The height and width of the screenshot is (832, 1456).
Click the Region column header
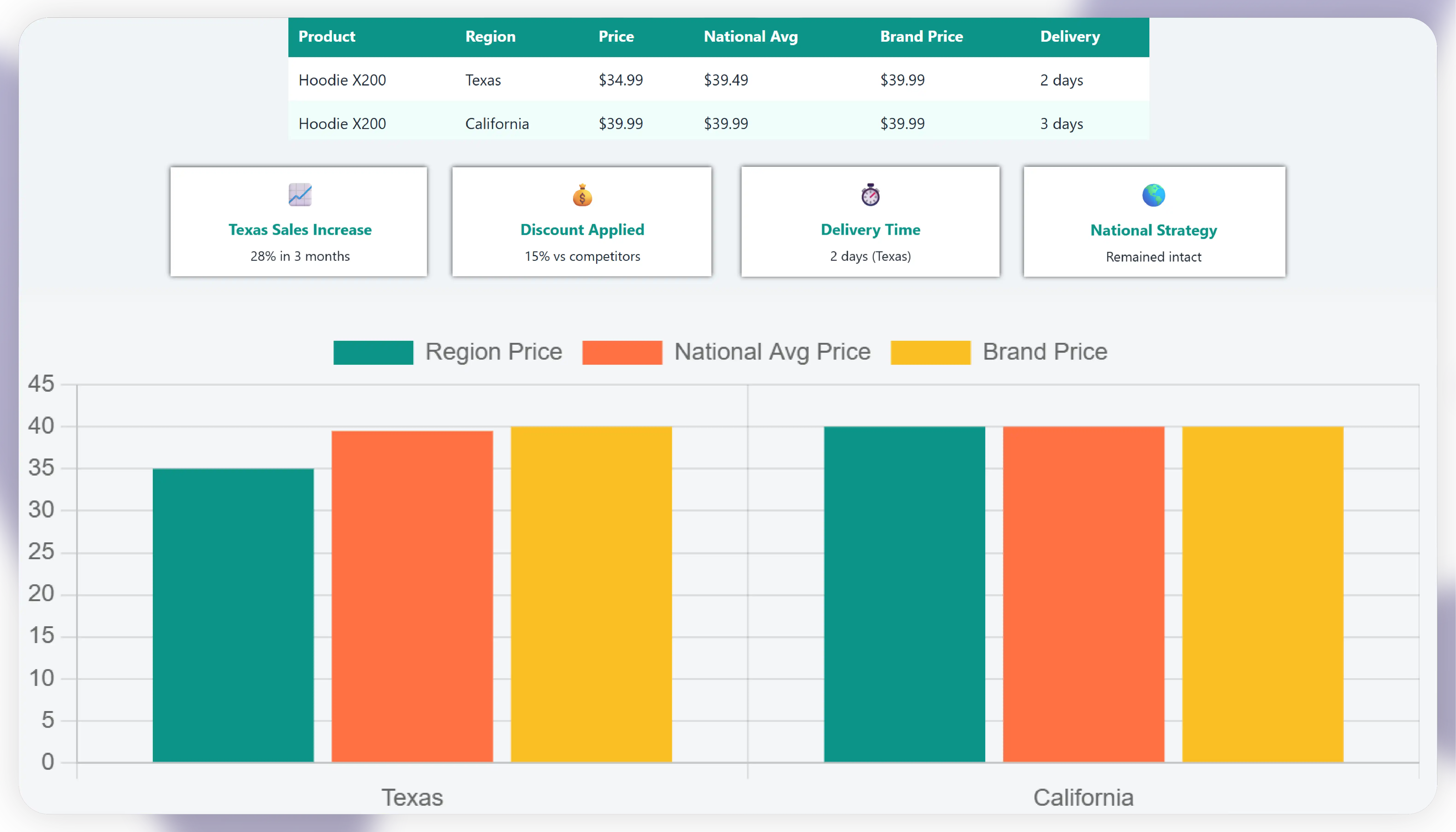click(x=490, y=37)
